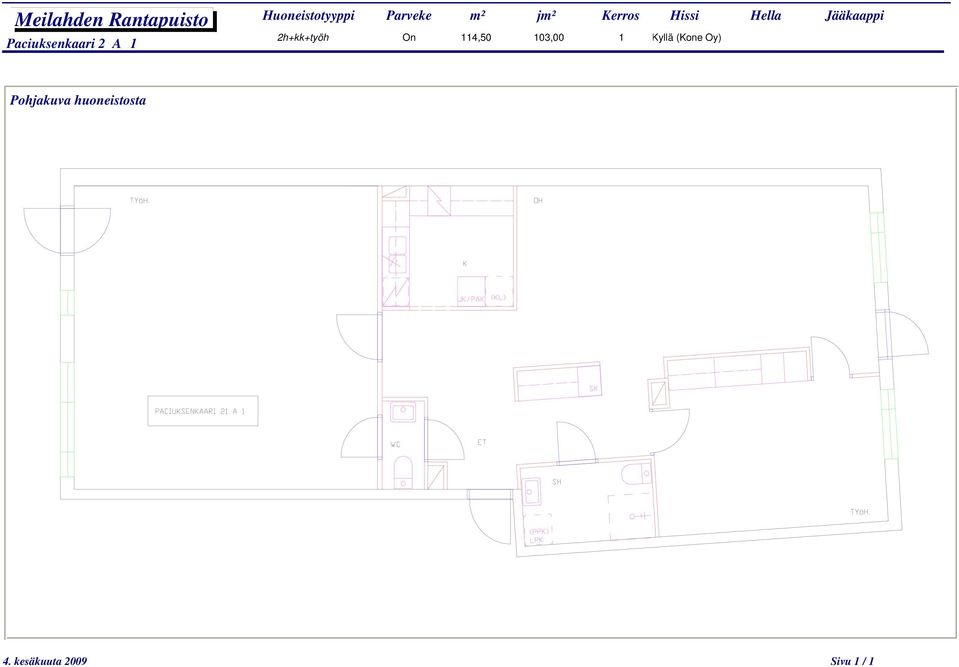
Task: Click the Meilahden Rantapuisto title
Action: coord(112,20)
